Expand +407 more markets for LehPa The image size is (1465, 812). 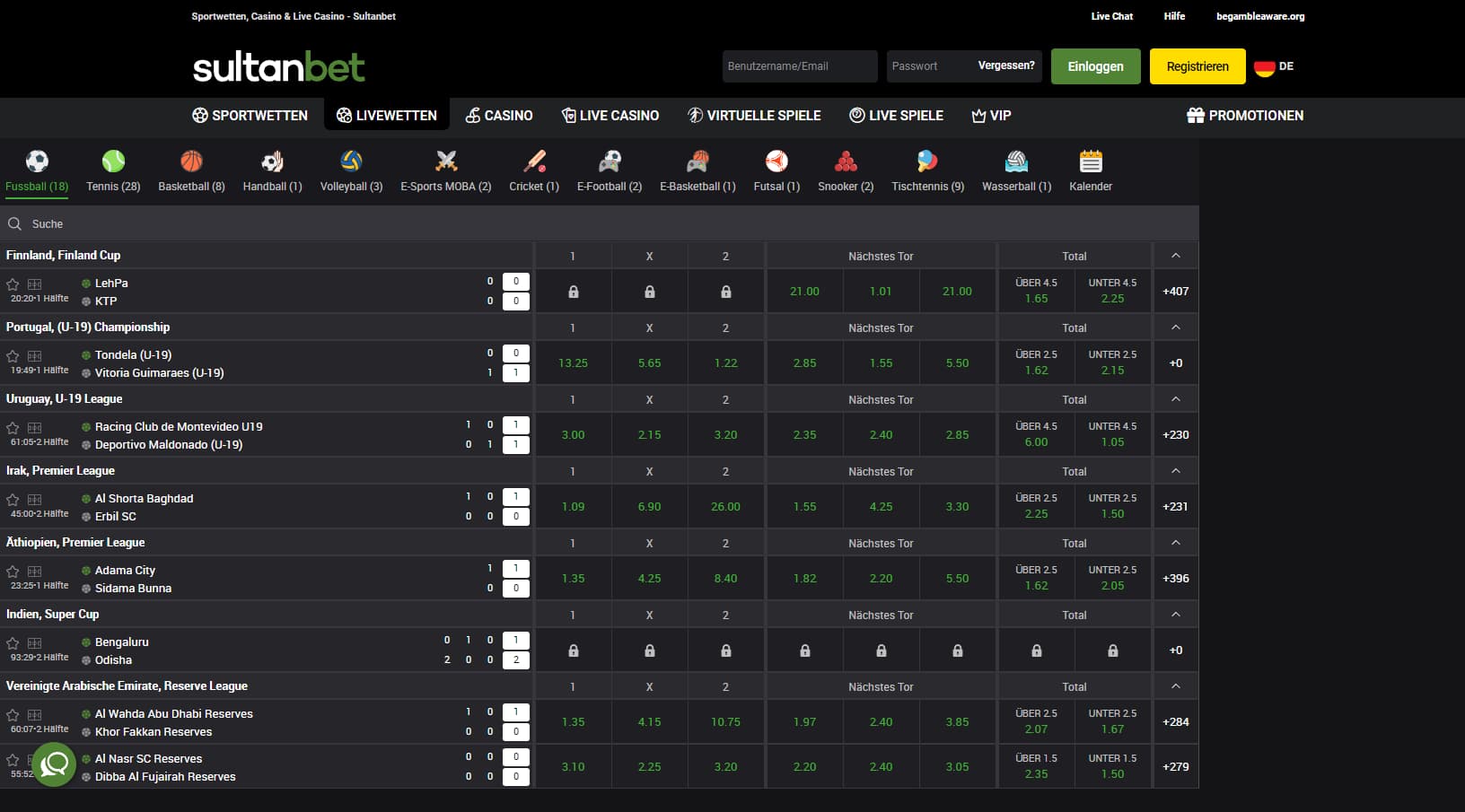1176,292
